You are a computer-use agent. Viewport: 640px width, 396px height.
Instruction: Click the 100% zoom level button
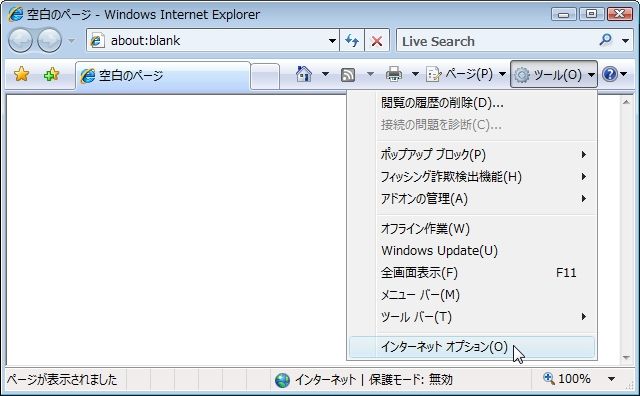coord(567,379)
